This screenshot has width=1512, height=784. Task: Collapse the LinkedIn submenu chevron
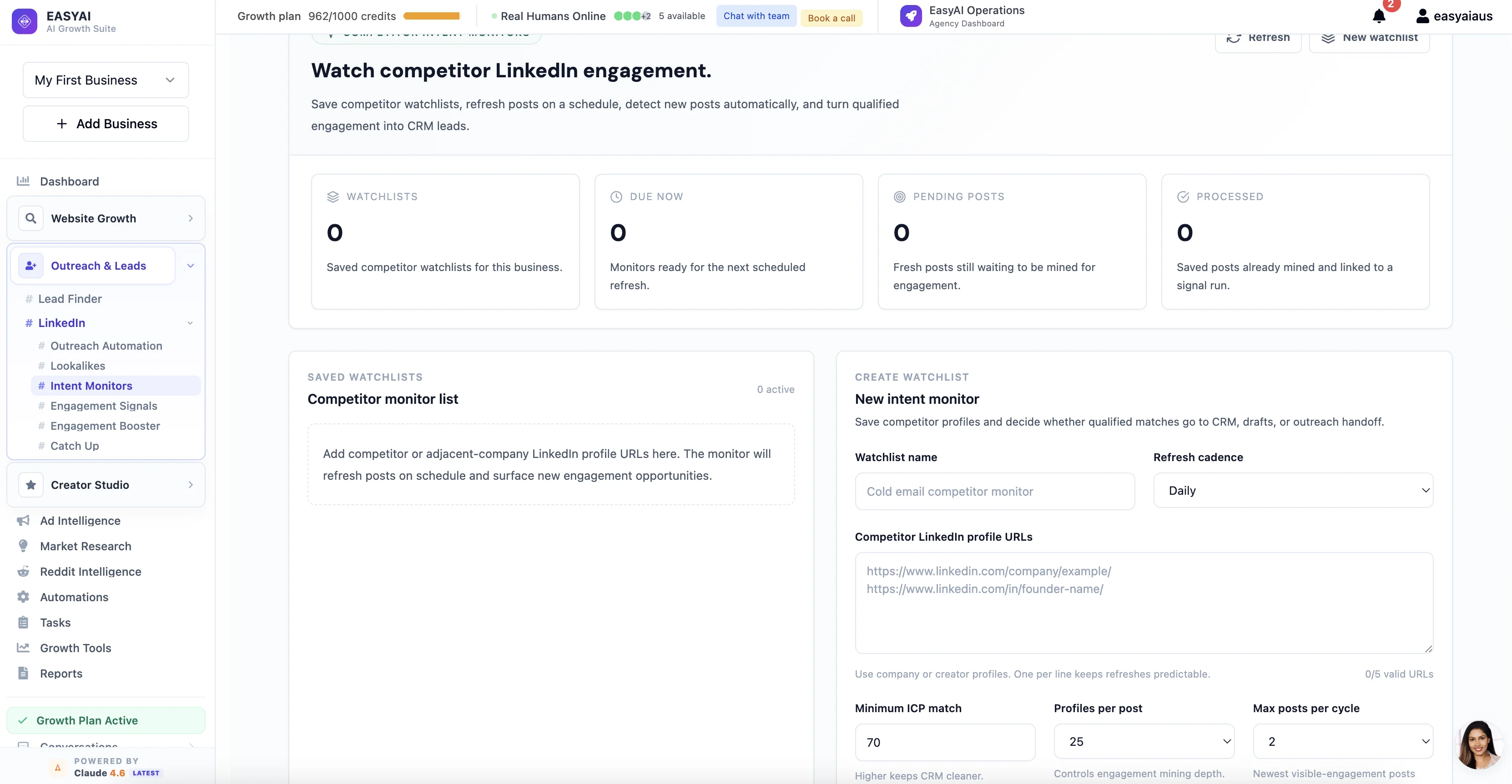(x=190, y=323)
